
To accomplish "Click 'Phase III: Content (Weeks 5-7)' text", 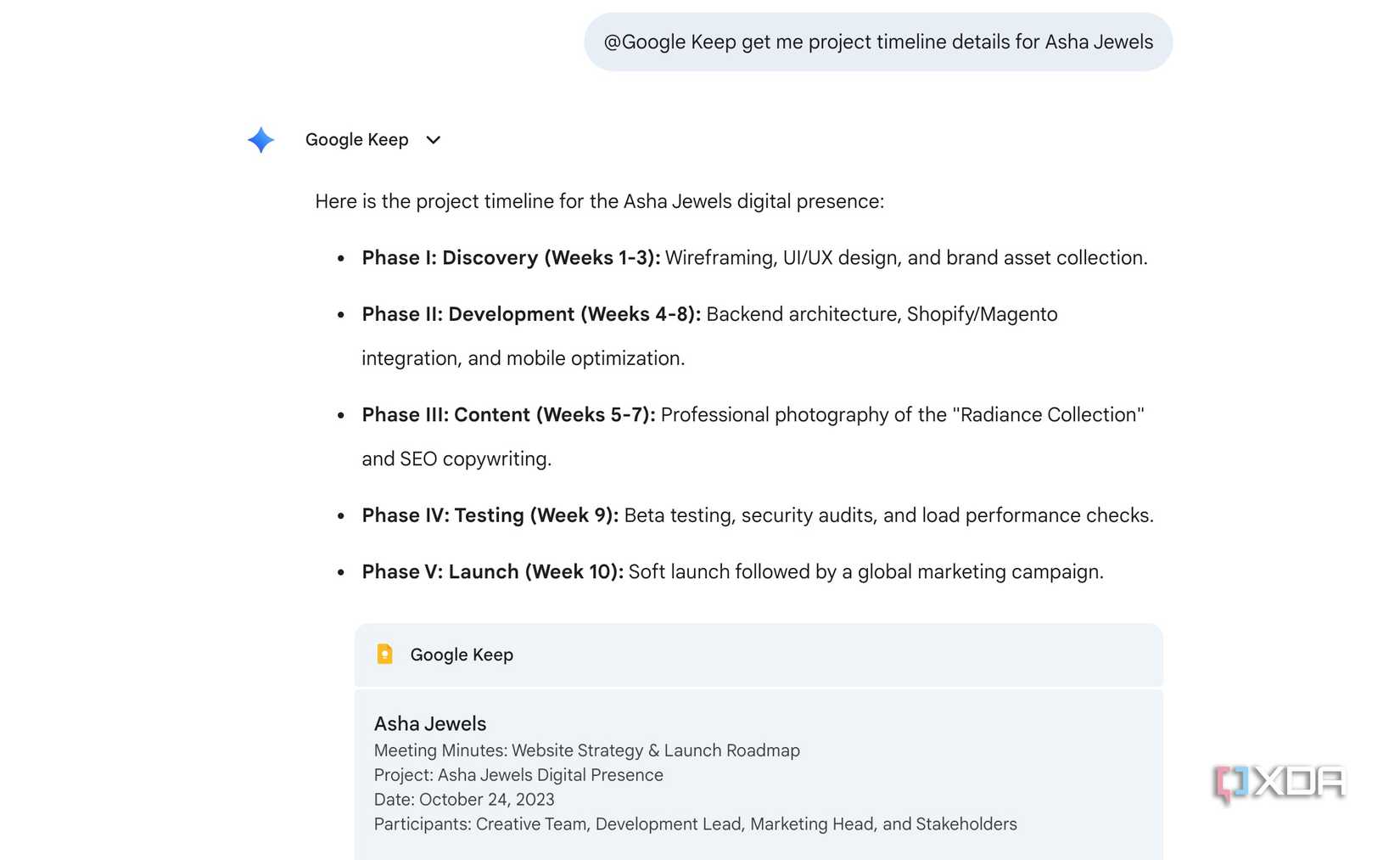I will point(508,414).
